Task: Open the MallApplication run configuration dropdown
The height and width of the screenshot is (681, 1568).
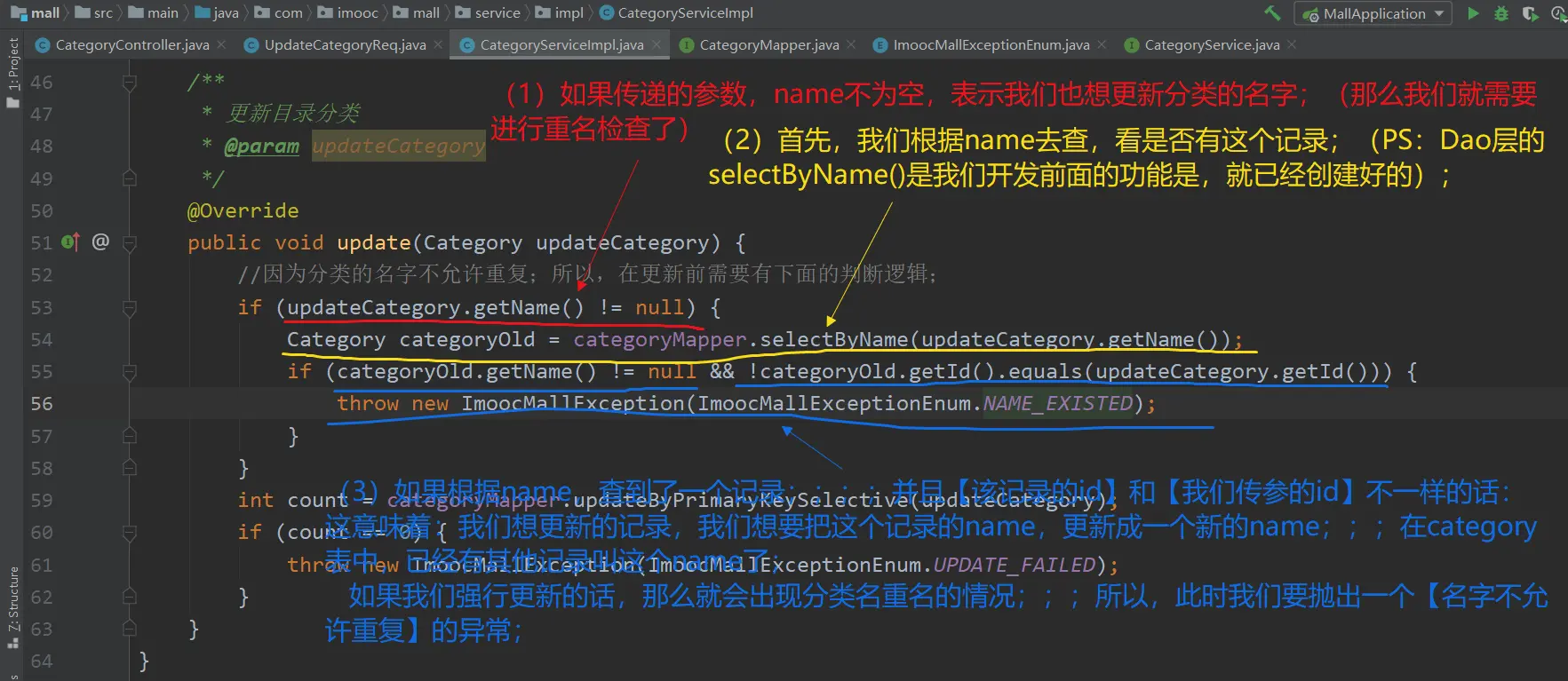Action: pos(1373,13)
